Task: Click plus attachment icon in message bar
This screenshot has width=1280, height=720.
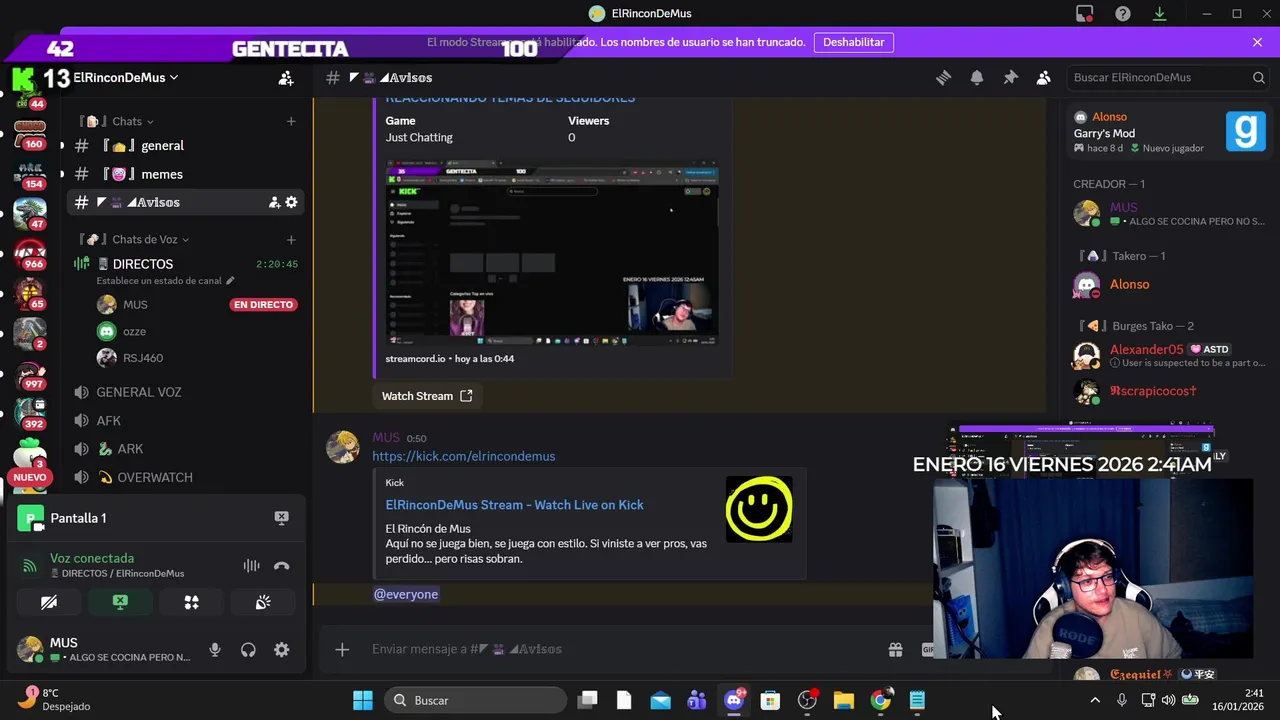Action: [x=342, y=649]
